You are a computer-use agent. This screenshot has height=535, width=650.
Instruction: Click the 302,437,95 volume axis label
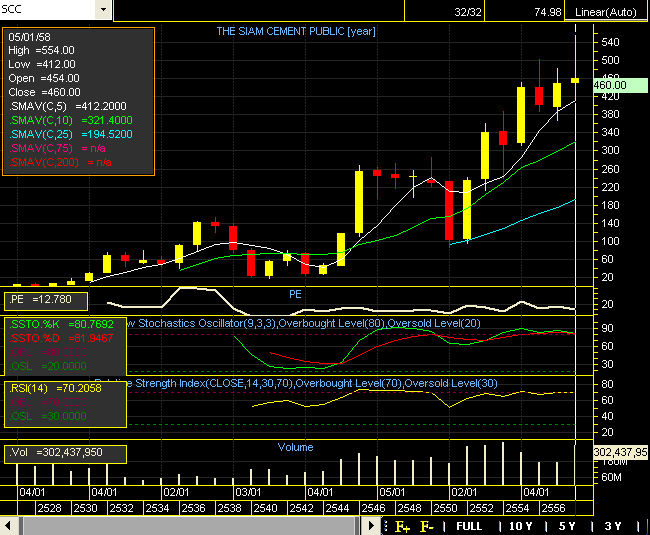tap(620, 452)
